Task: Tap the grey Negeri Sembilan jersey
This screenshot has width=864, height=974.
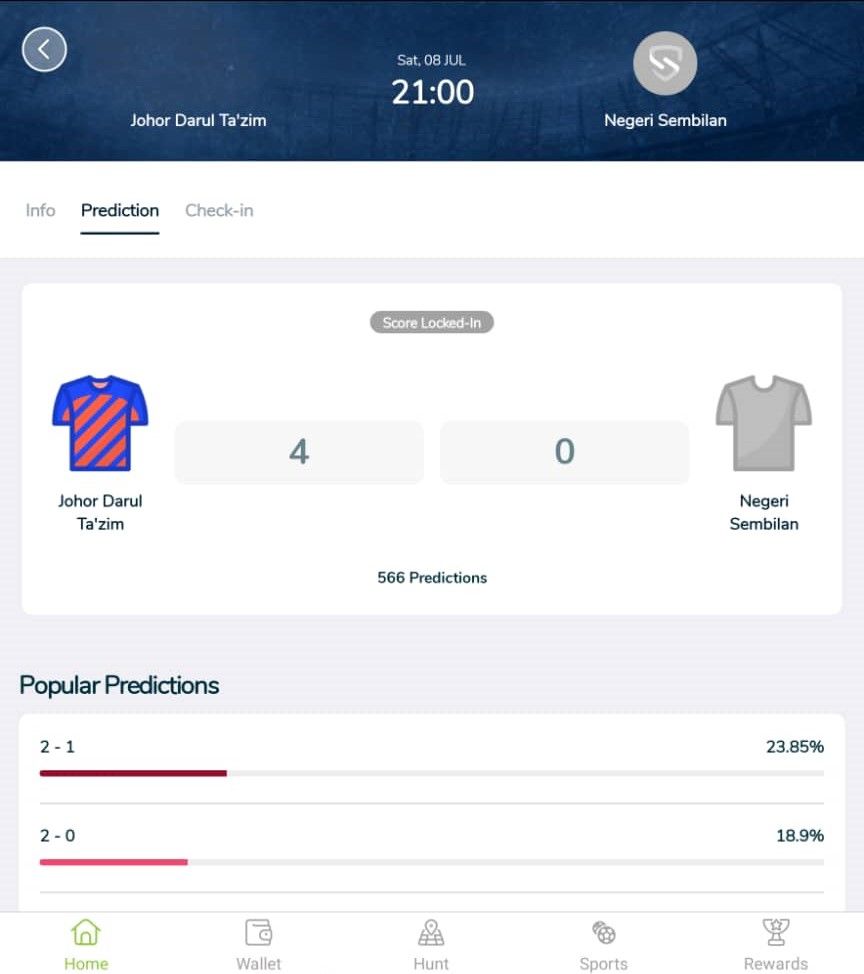Action: [x=763, y=422]
